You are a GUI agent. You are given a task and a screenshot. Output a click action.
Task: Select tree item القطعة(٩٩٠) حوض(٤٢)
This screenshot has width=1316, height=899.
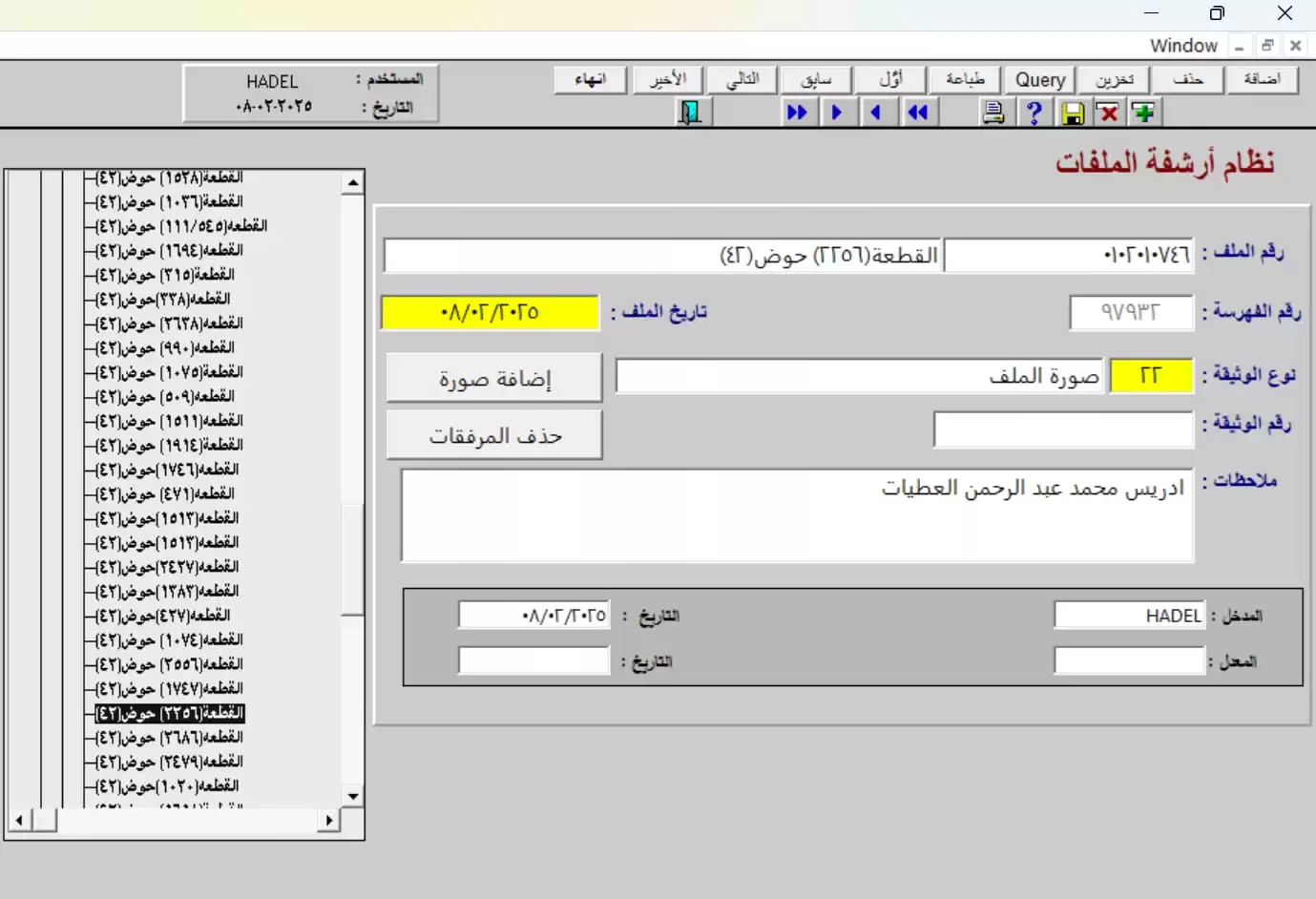(x=165, y=347)
